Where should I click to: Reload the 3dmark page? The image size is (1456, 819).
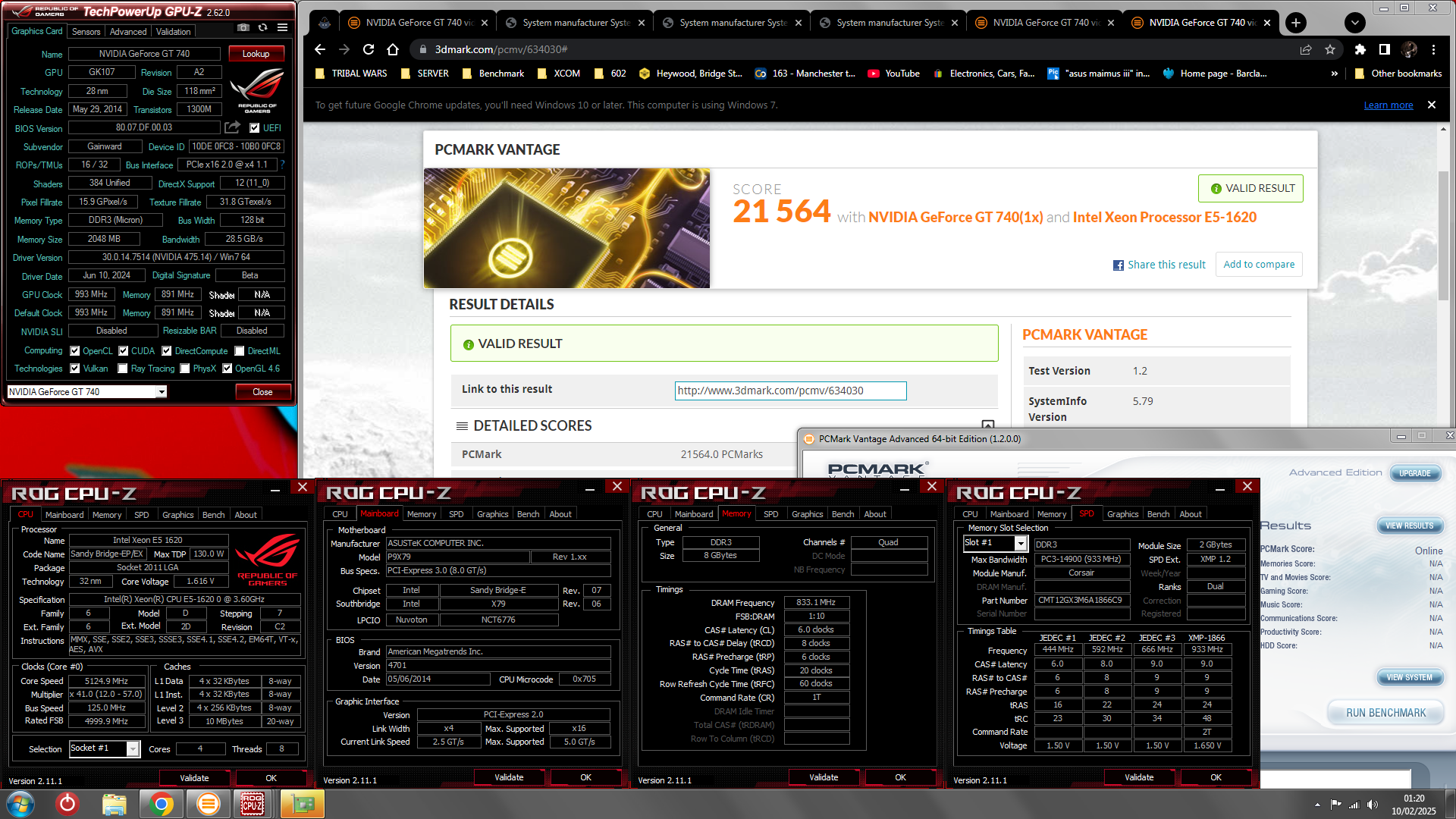point(369,49)
